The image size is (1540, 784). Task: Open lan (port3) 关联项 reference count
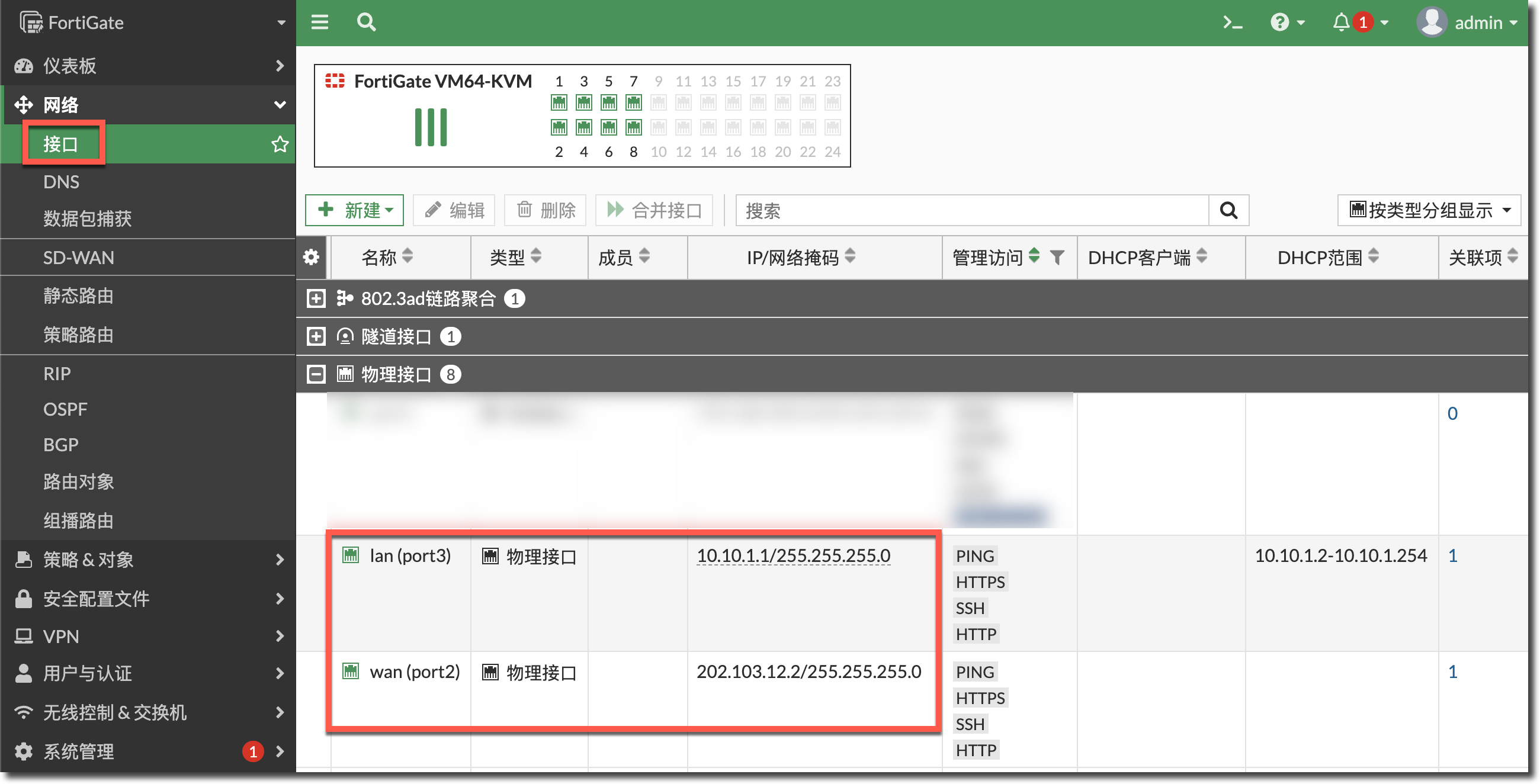click(x=1453, y=556)
